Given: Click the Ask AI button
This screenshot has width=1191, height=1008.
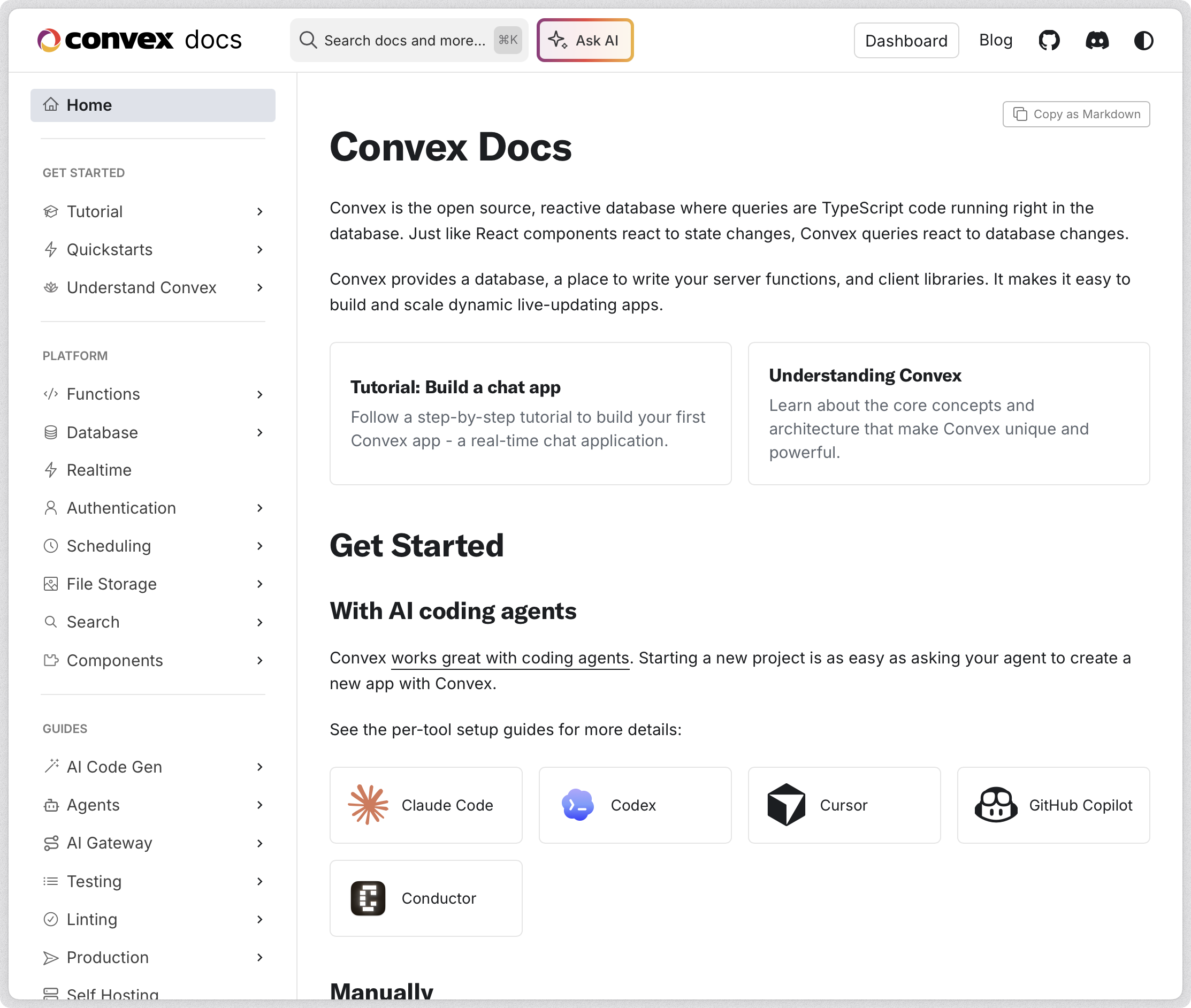Looking at the screenshot, I should [585, 40].
